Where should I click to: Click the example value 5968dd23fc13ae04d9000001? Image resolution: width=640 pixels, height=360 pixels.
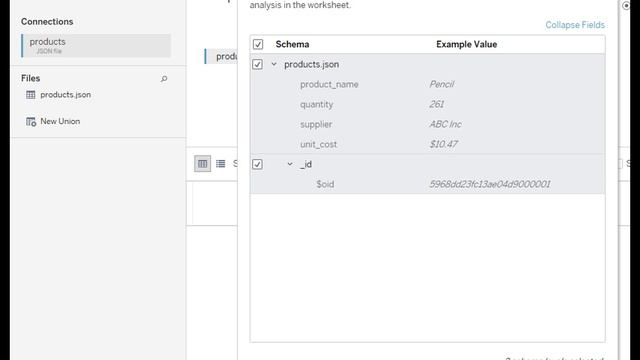pos(489,184)
